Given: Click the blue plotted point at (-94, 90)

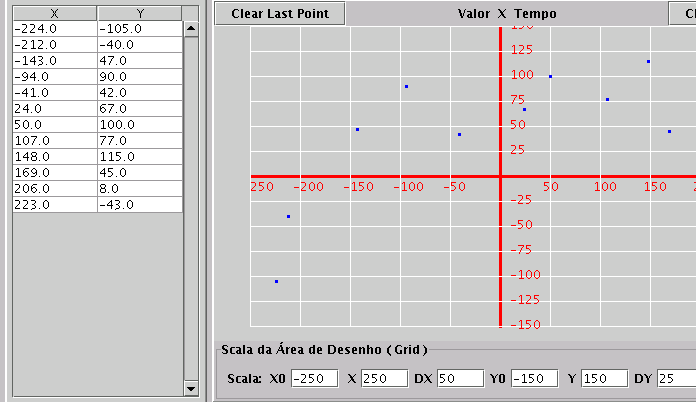Looking at the screenshot, I should [x=406, y=86].
